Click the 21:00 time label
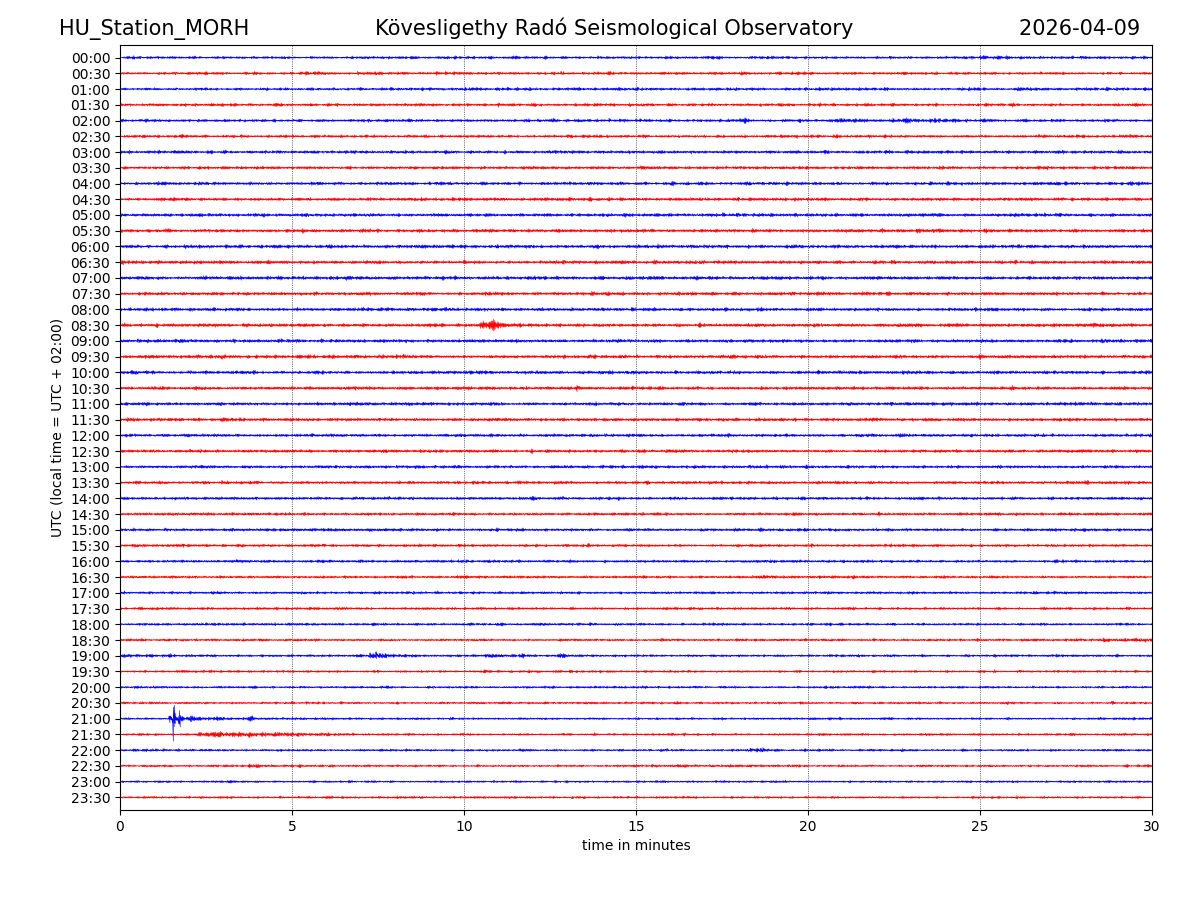The width and height of the screenshot is (1200, 900). (91, 719)
